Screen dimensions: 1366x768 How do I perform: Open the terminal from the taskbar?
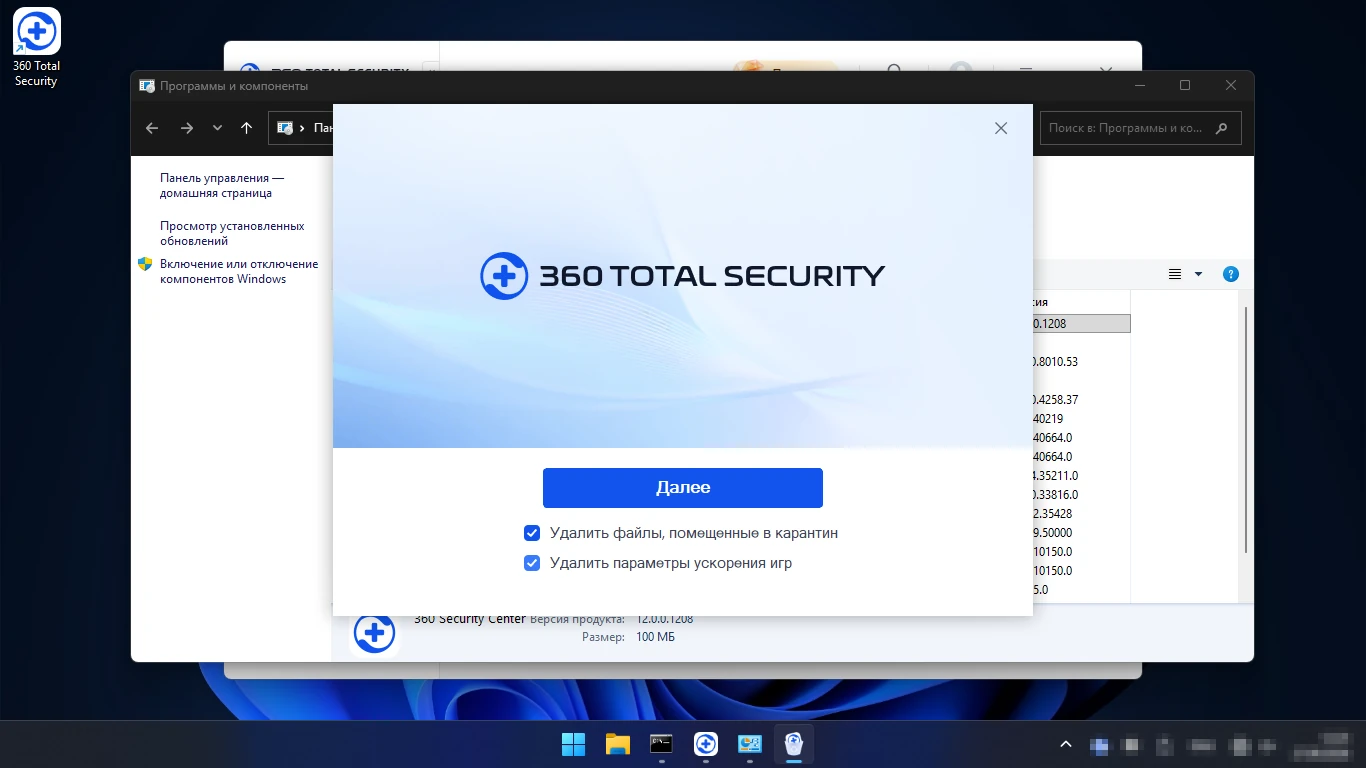662,744
